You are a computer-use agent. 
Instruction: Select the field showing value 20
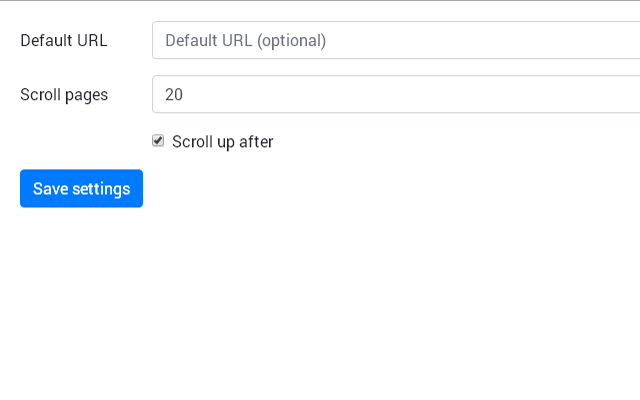tap(396, 94)
